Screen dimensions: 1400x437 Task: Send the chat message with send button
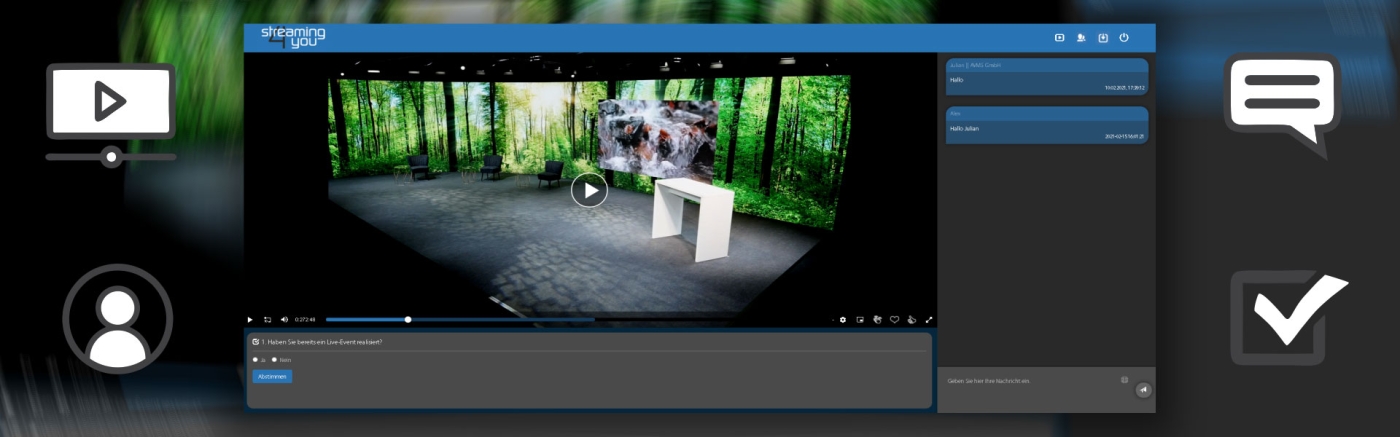coord(1144,390)
